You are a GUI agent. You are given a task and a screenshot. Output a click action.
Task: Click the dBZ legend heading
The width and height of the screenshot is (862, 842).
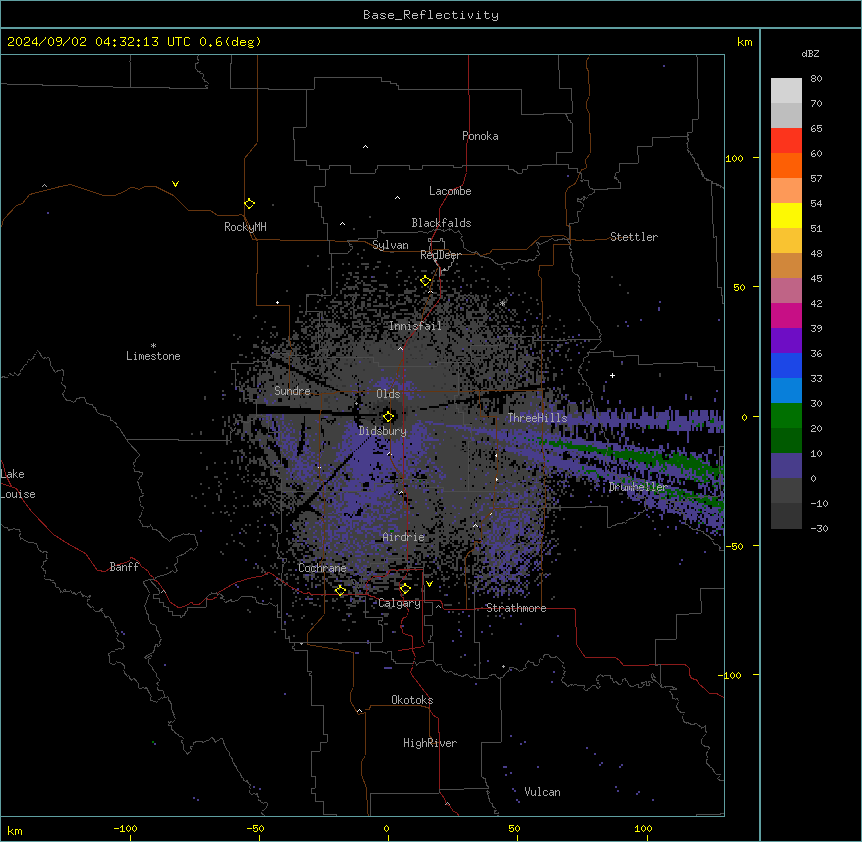[x=810, y=54]
